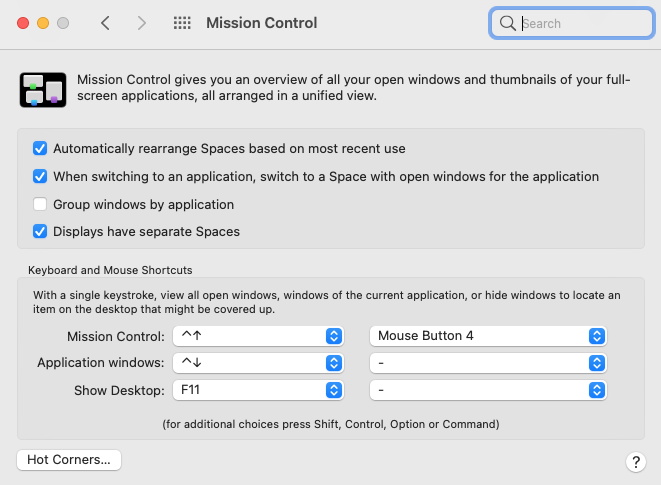661x485 pixels.
Task: Click the Hot Corners button
Action: [x=69, y=460]
